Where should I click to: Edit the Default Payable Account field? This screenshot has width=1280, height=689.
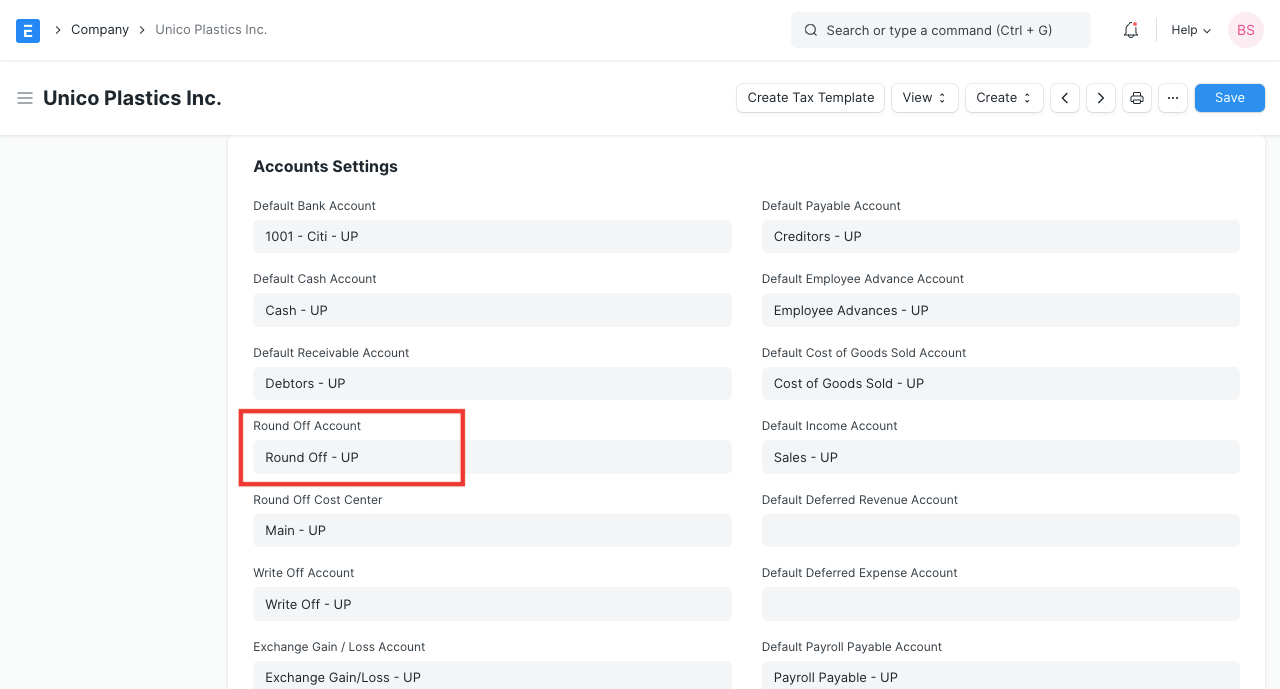[x=1000, y=237]
